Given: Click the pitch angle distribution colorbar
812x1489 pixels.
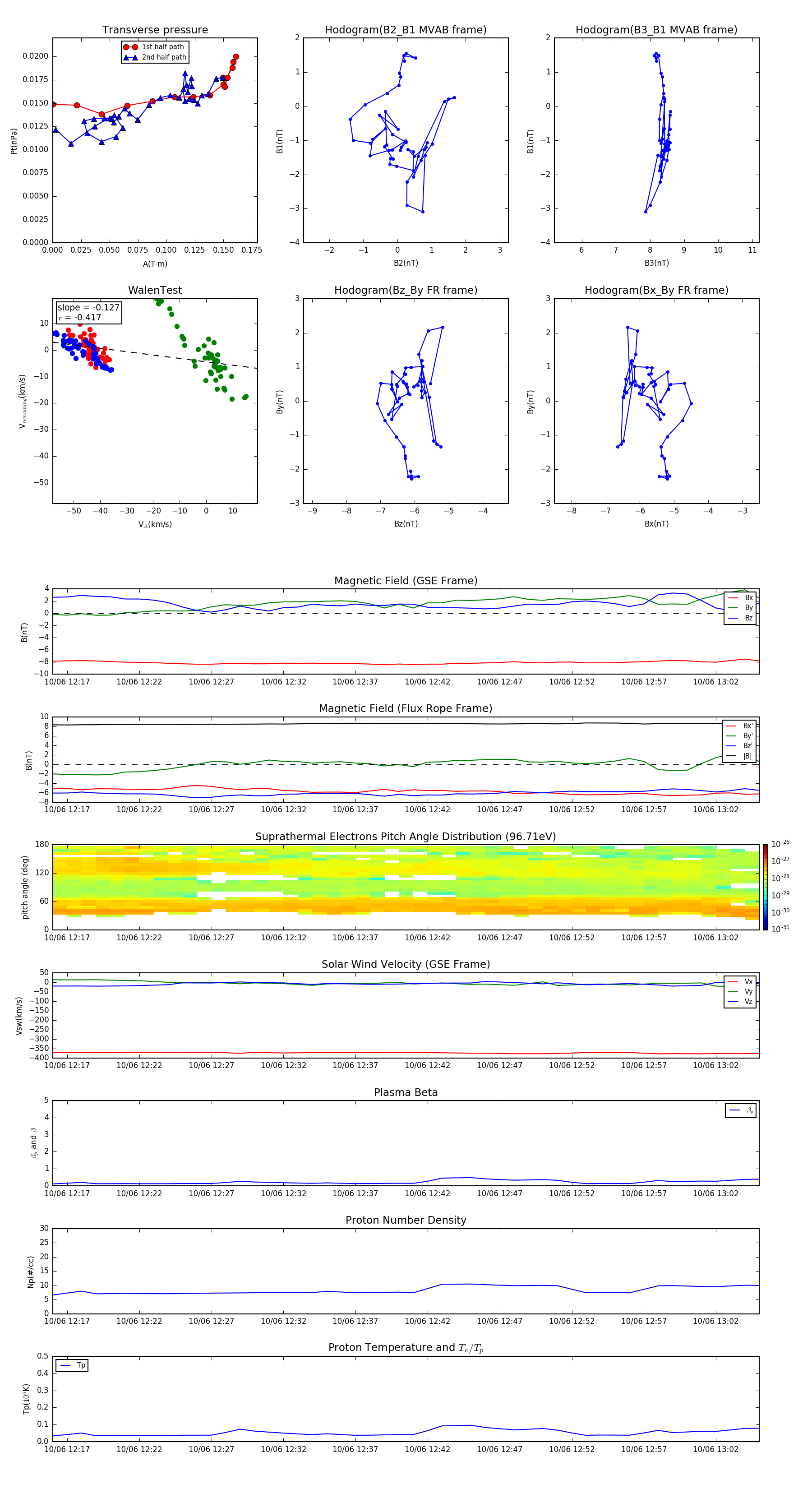Looking at the screenshot, I should (765, 887).
